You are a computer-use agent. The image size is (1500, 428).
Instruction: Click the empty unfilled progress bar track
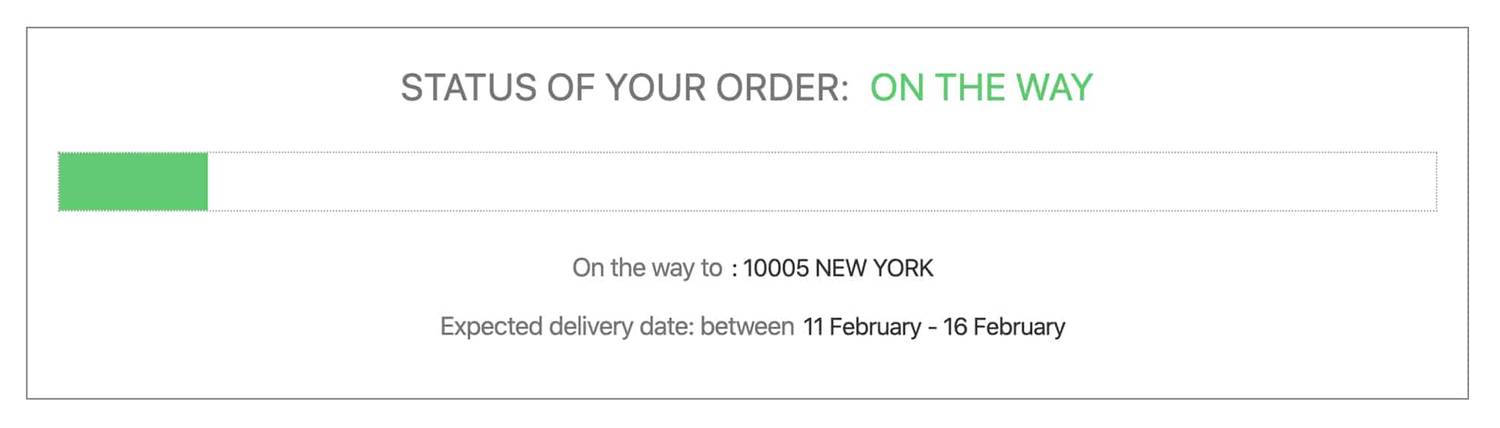[820, 182]
